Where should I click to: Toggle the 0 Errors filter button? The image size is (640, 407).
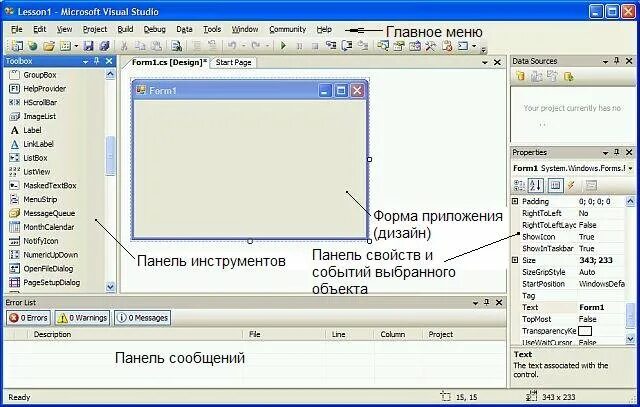click(x=28, y=318)
